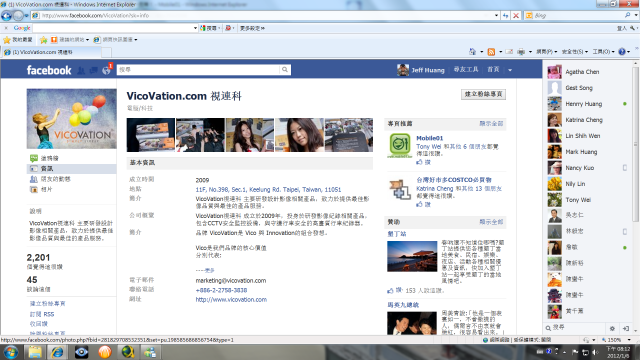
Task: Click the VicoVation balloon profile picture
Action: [x=71, y=118]
